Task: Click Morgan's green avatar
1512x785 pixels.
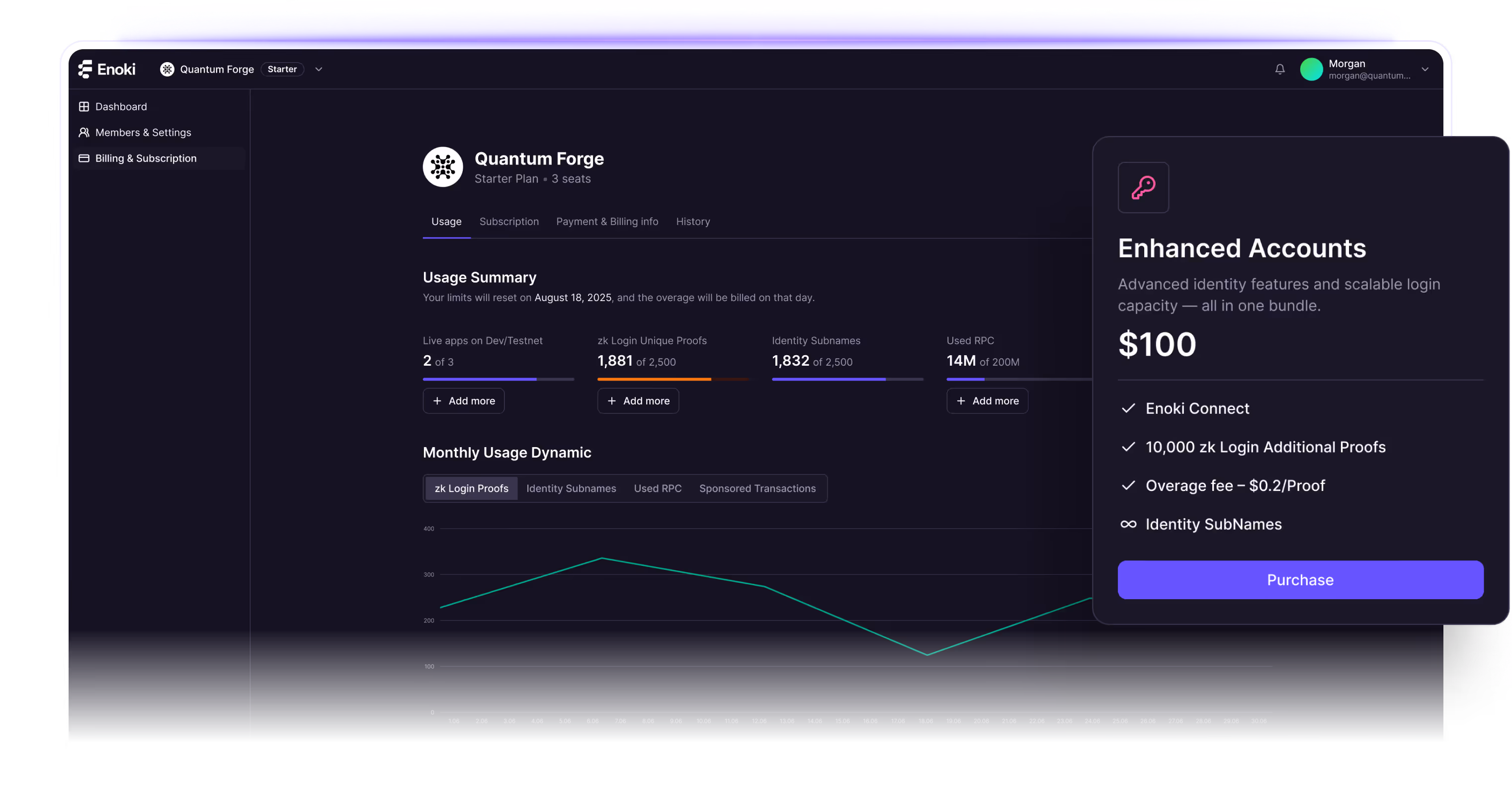Action: [1311, 69]
